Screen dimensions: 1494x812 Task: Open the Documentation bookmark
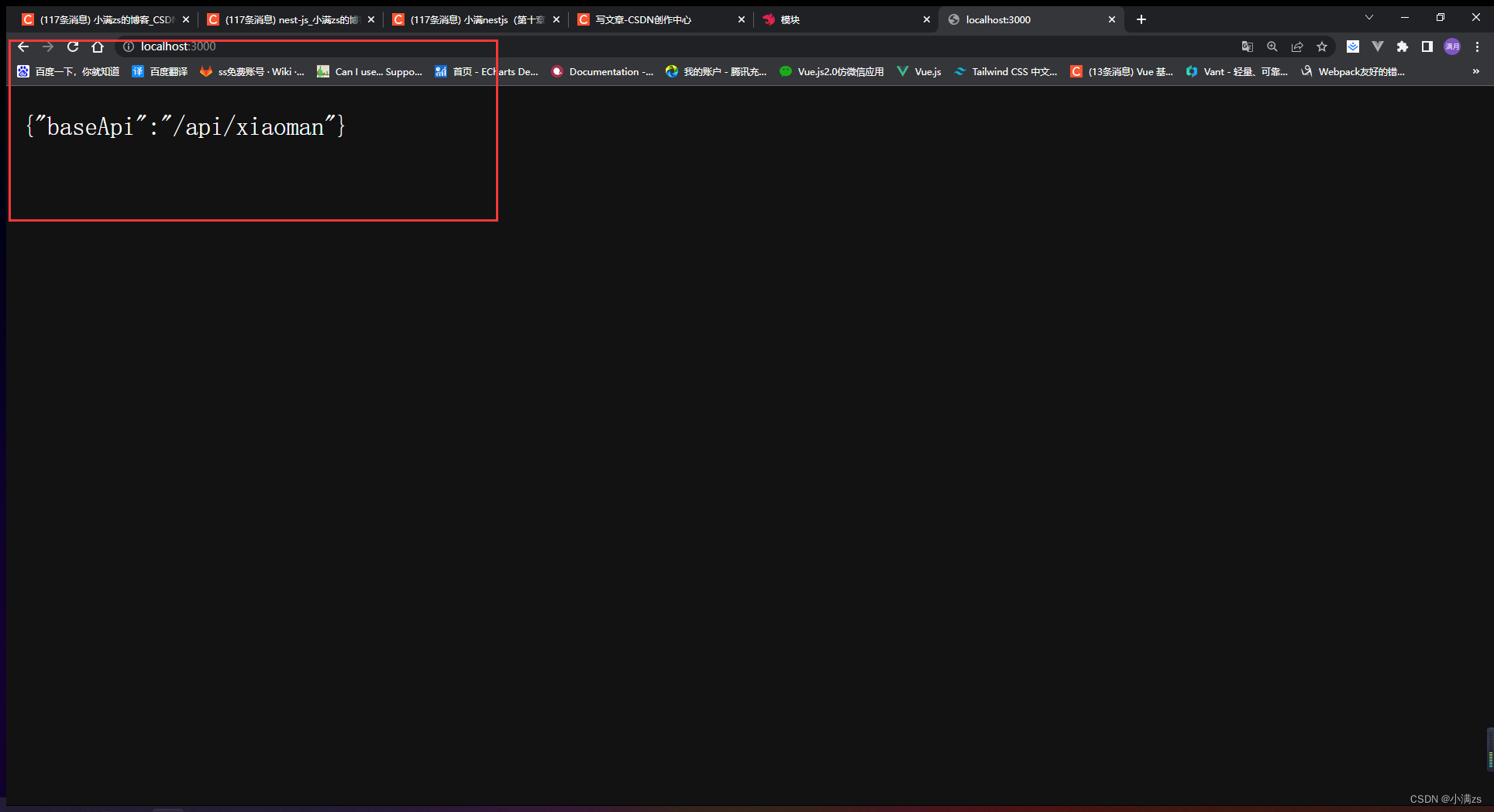tap(602, 71)
